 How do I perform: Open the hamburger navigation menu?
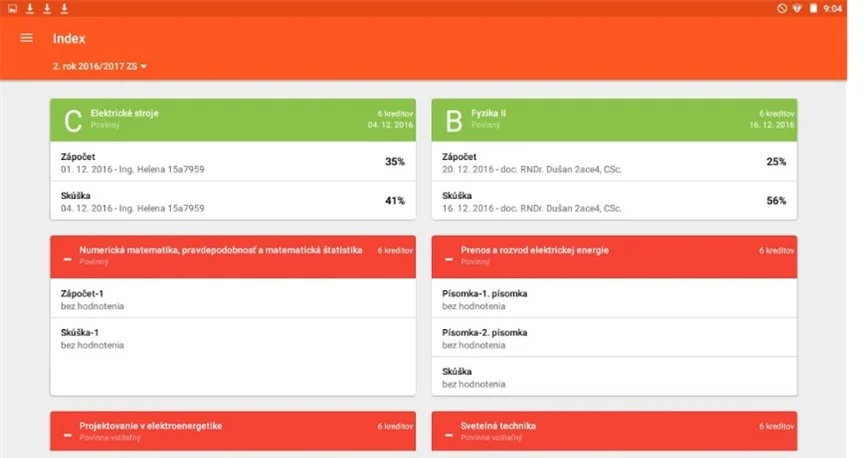(x=27, y=38)
